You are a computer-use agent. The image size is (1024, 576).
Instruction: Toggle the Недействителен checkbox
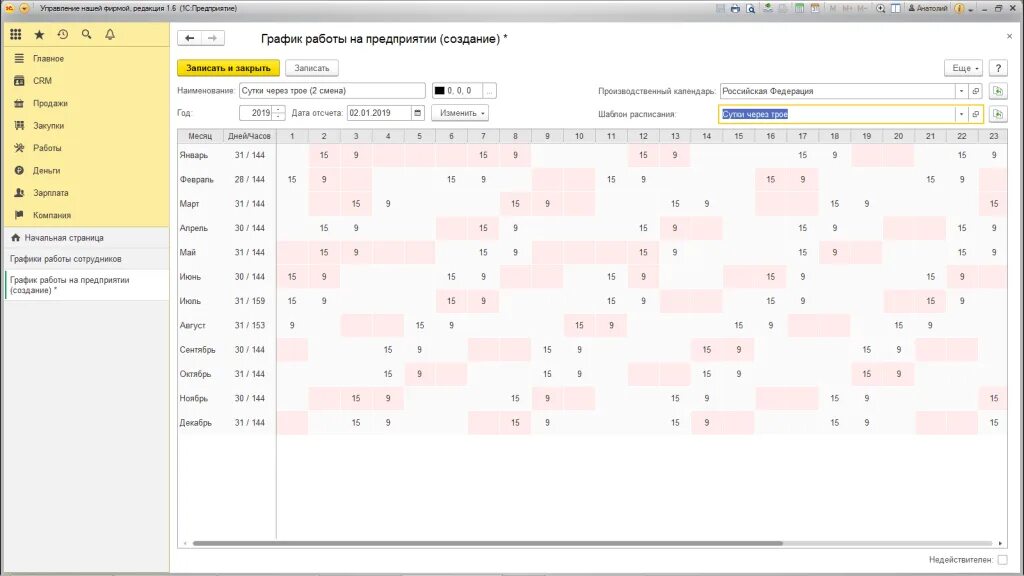point(1002,560)
